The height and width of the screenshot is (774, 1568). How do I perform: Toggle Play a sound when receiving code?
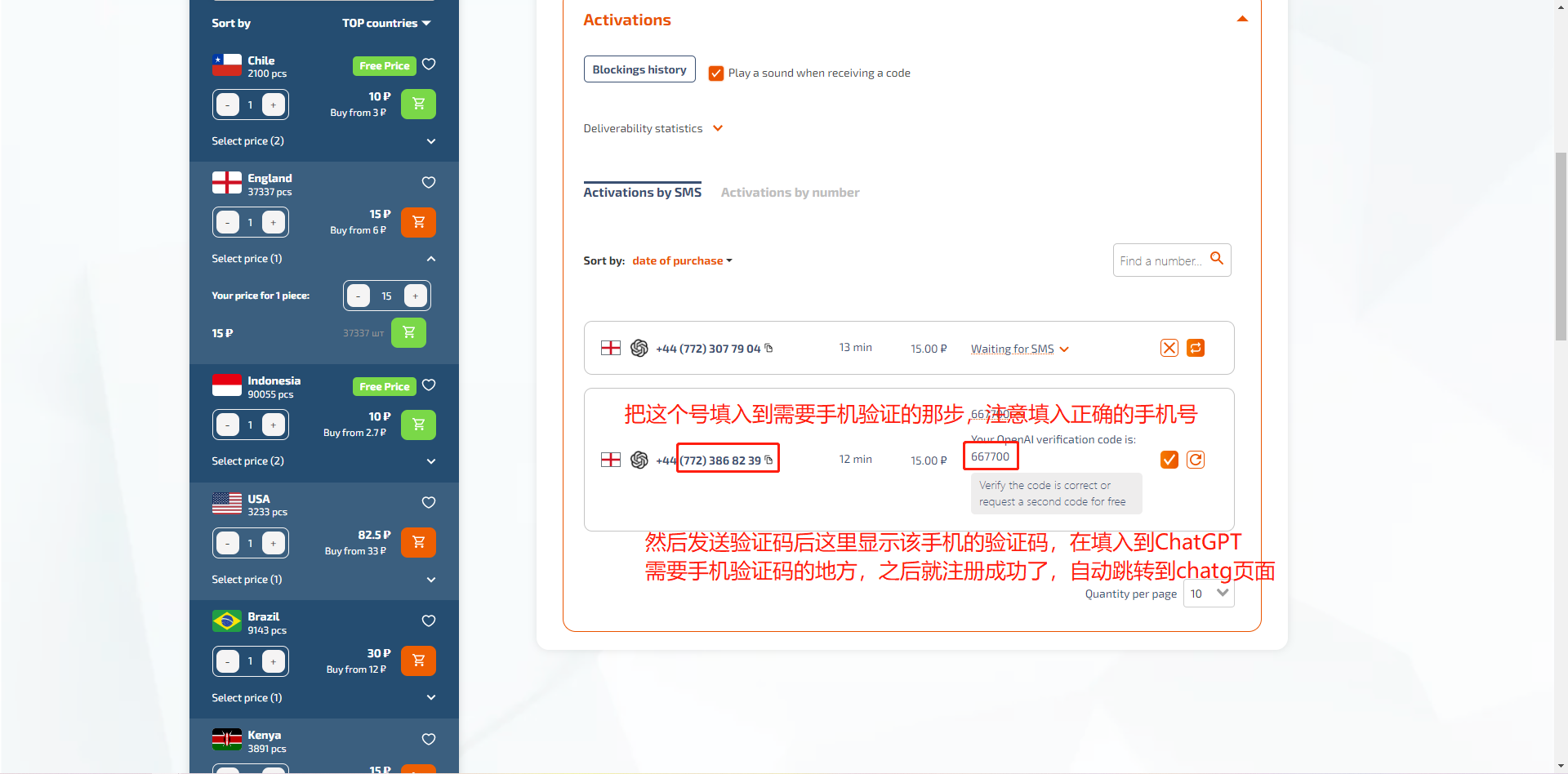[716, 73]
